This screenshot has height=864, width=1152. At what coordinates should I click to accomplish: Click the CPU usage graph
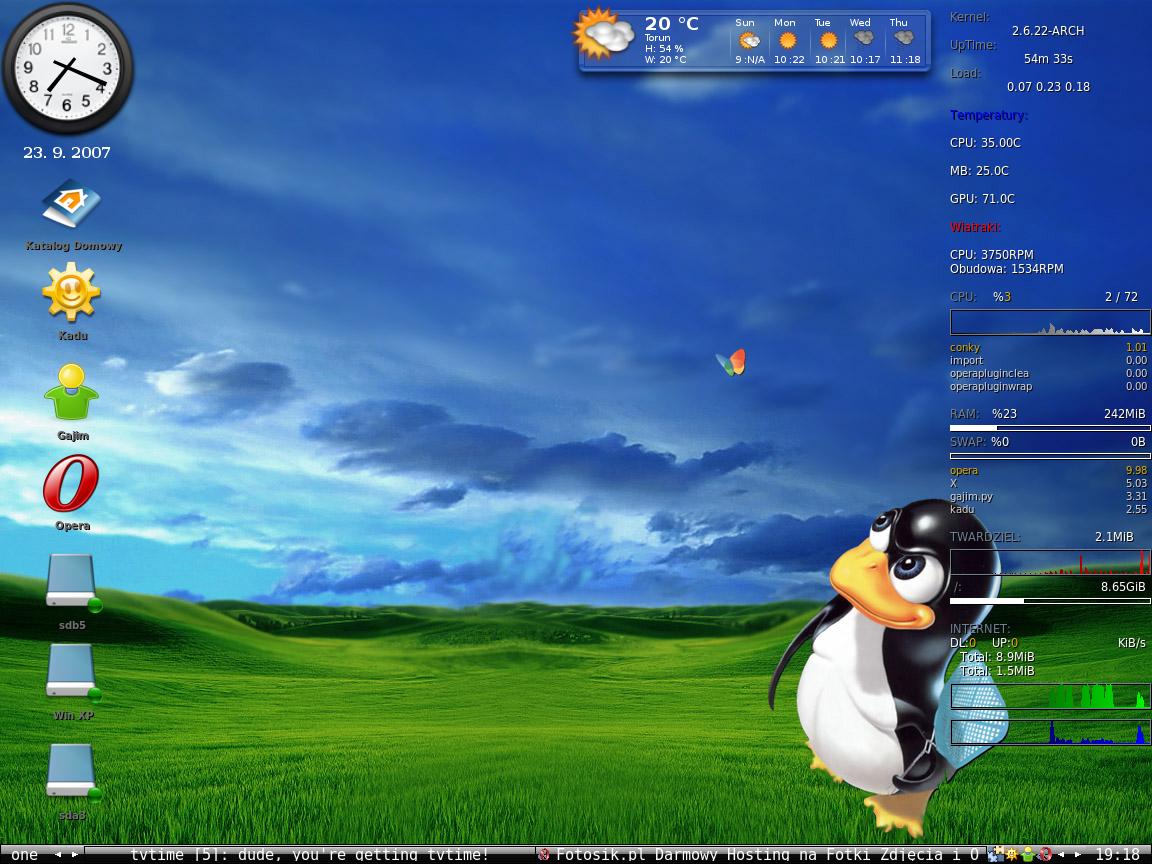[1050, 323]
